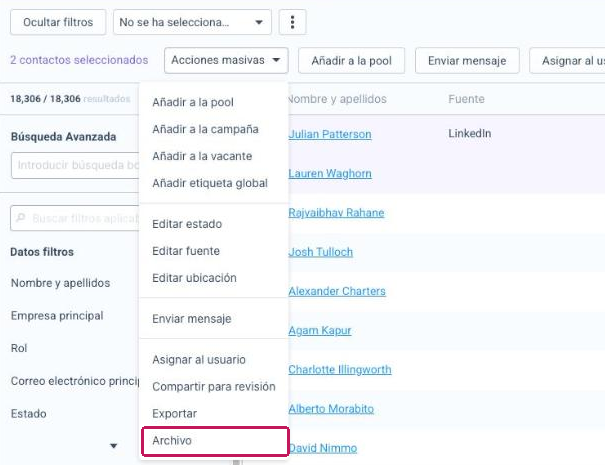Click the Añadir a la pool toolbar button
Viewport: 605px width, 465px height.
click(x=351, y=61)
